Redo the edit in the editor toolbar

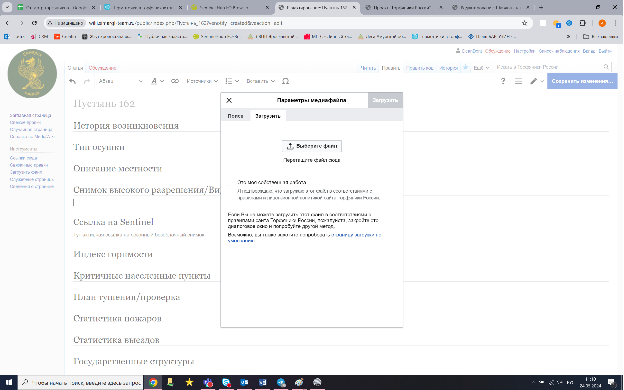coord(87,81)
